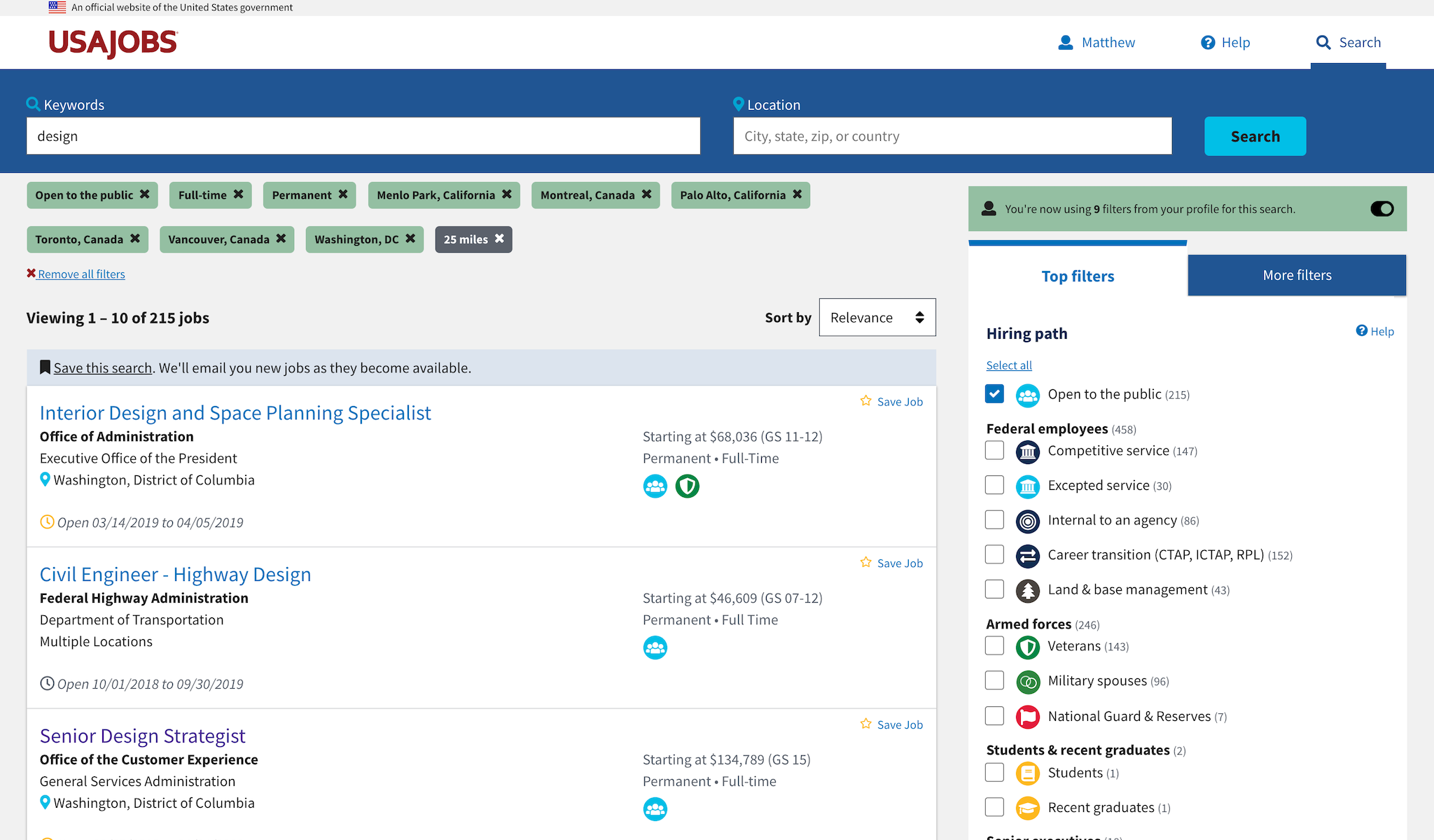The height and width of the screenshot is (840, 1434).
Task: Remove the Washington, DC filter chip
Action: point(410,239)
